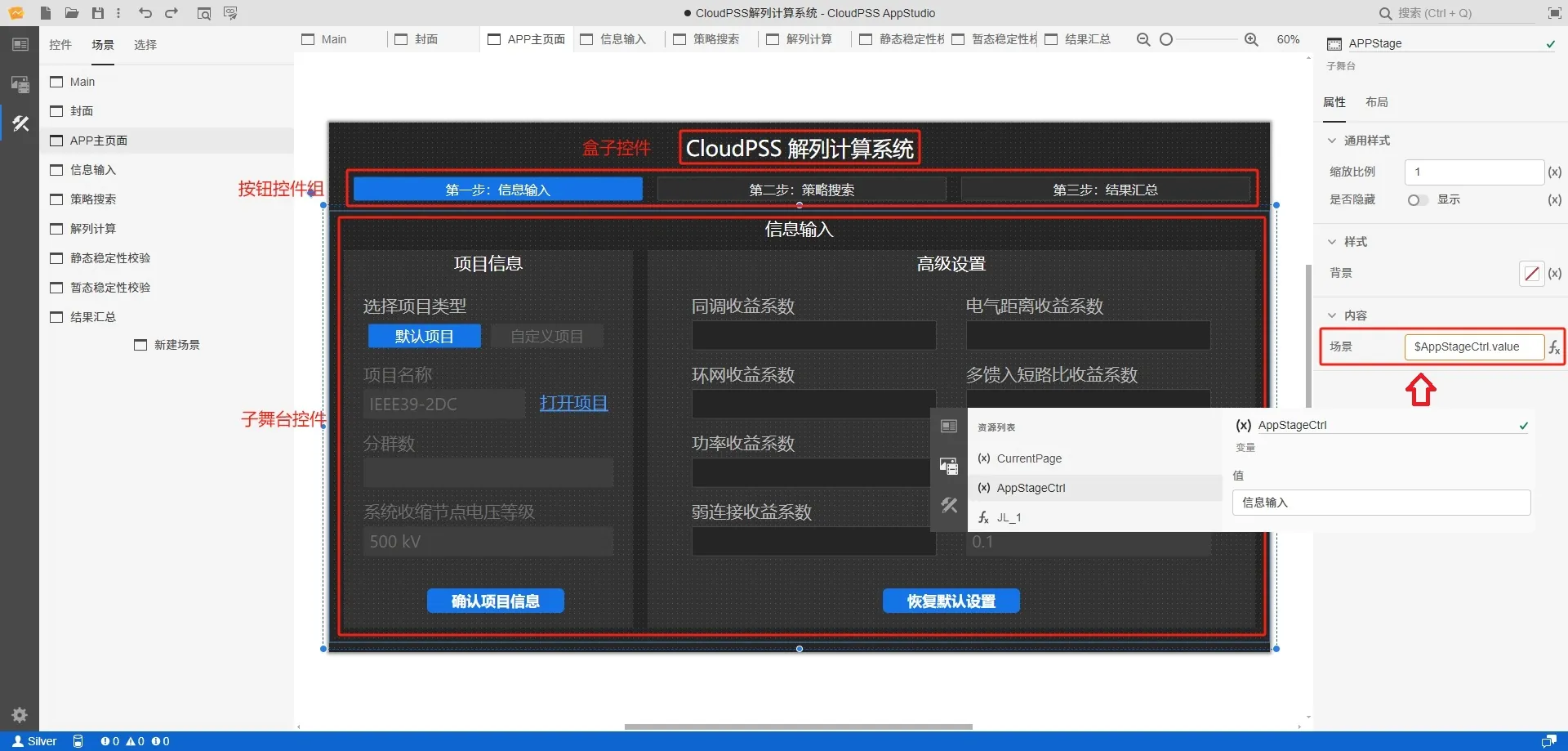Image resolution: width=1568 pixels, height=751 pixels.
Task: Open the 属性 properties tab
Action: [1334, 102]
